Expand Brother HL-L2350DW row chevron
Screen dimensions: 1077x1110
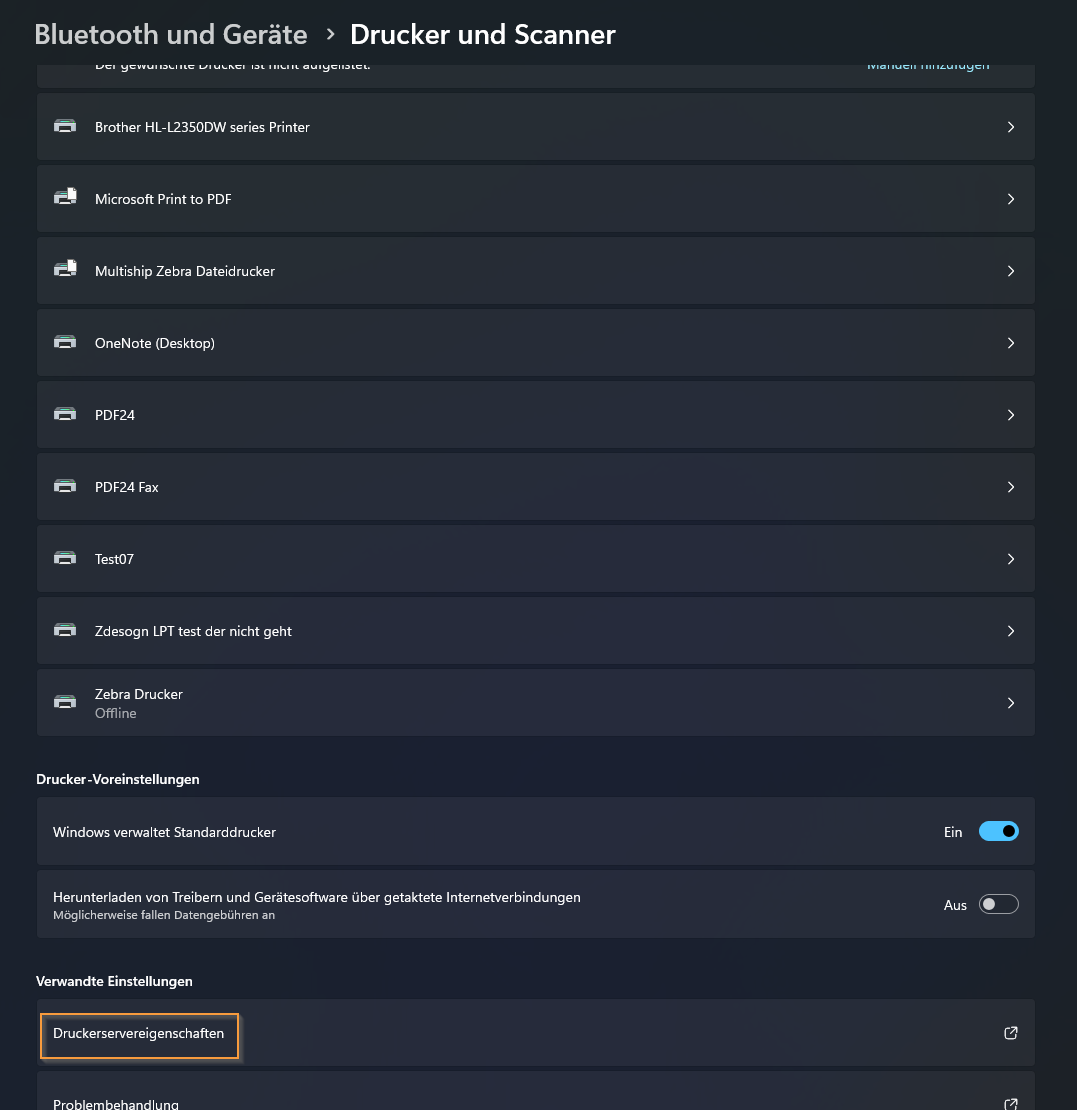pos(1010,127)
